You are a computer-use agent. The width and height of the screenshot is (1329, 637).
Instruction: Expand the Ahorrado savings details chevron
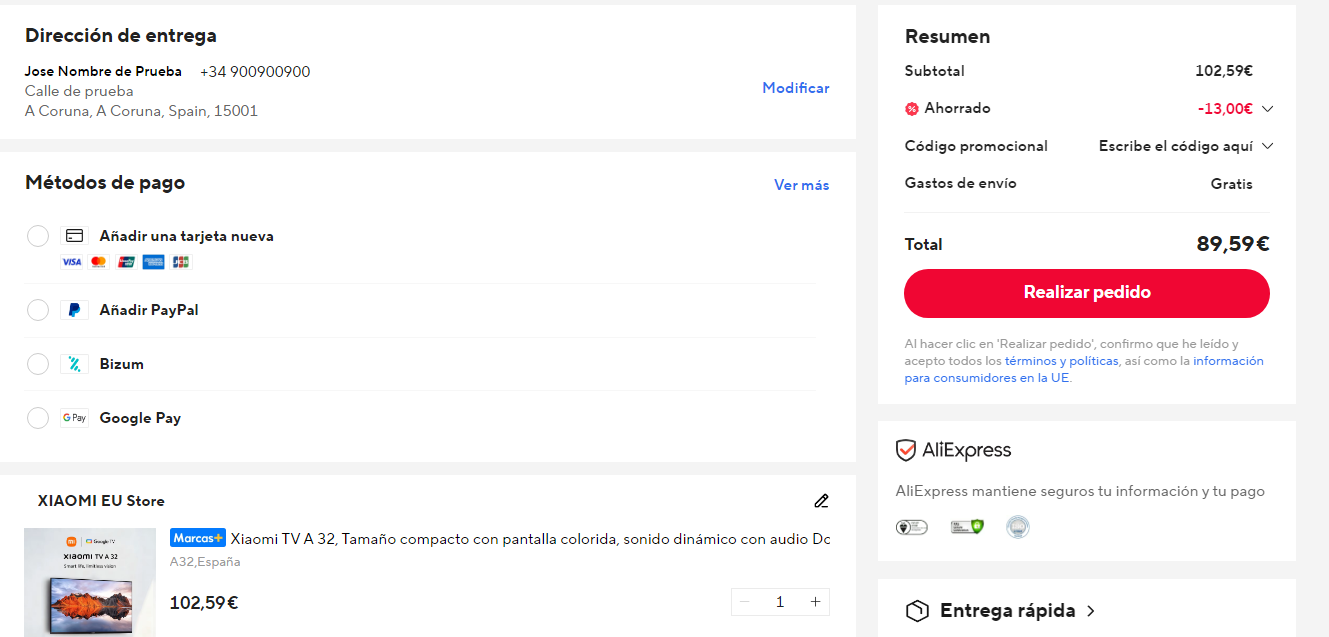point(1268,108)
